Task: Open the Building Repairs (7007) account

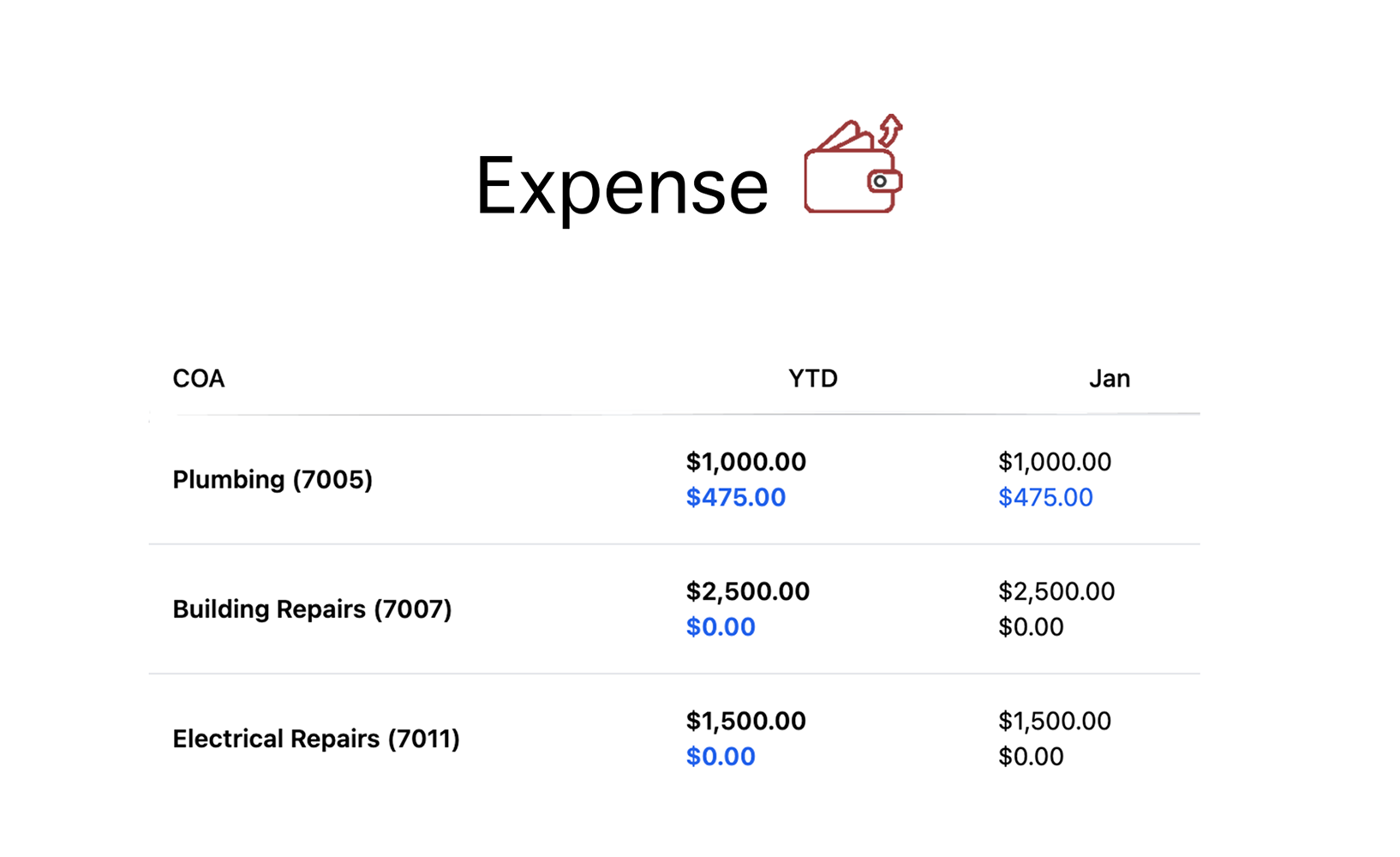Action: click(312, 609)
